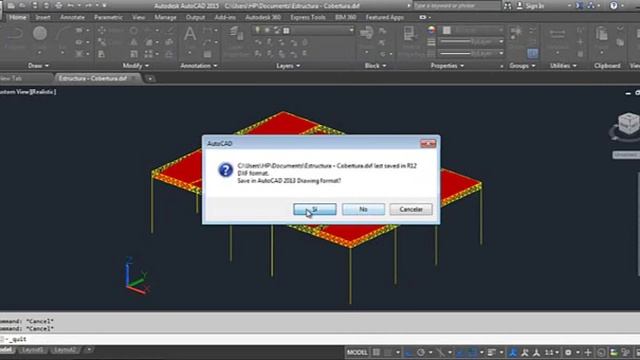
Task: Toggle annotation visibility in status bar
Action: pyautogui.click(x=513, y=353)
